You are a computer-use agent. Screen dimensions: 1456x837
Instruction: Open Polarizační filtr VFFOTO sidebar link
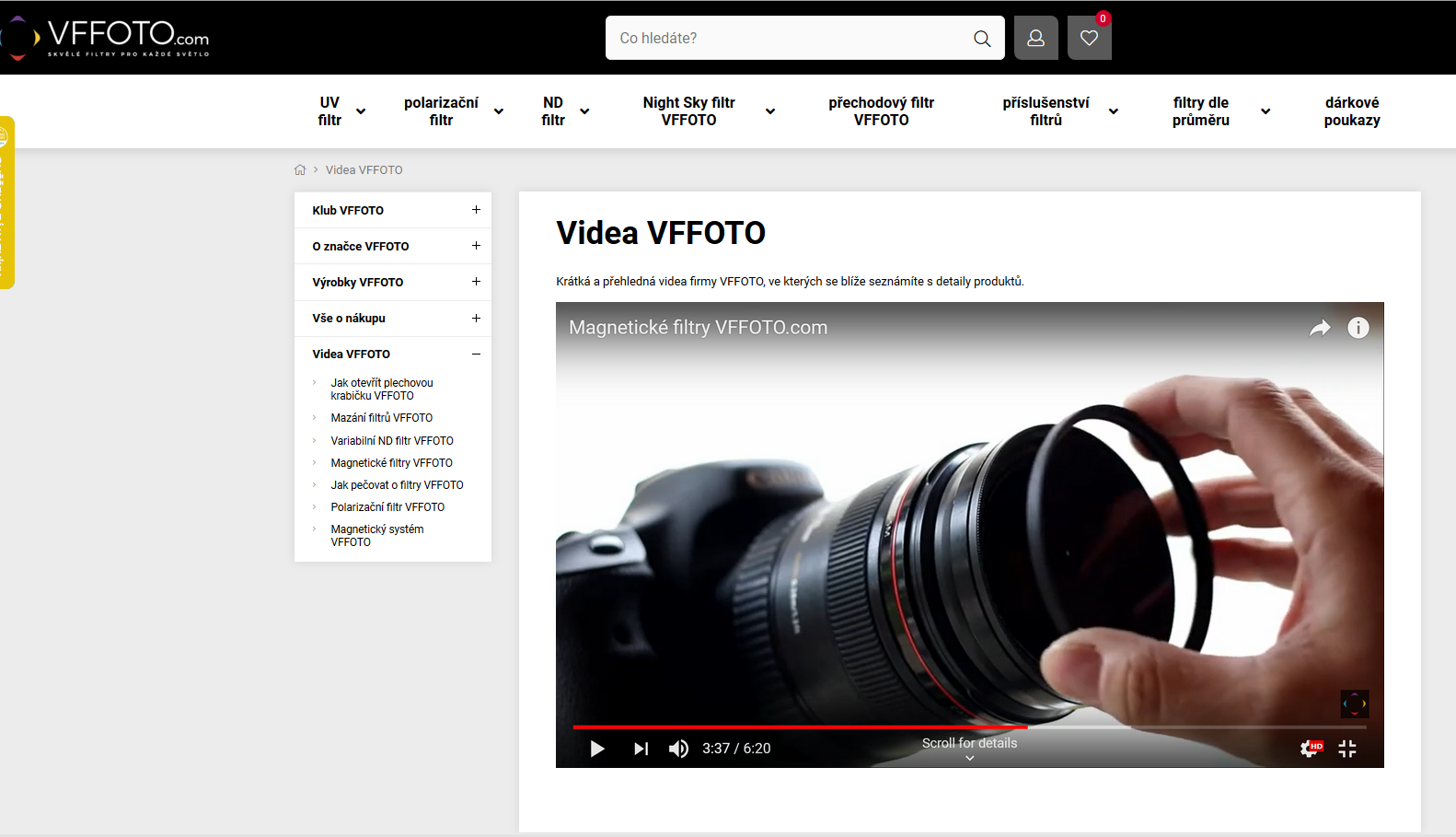[387, 507]
